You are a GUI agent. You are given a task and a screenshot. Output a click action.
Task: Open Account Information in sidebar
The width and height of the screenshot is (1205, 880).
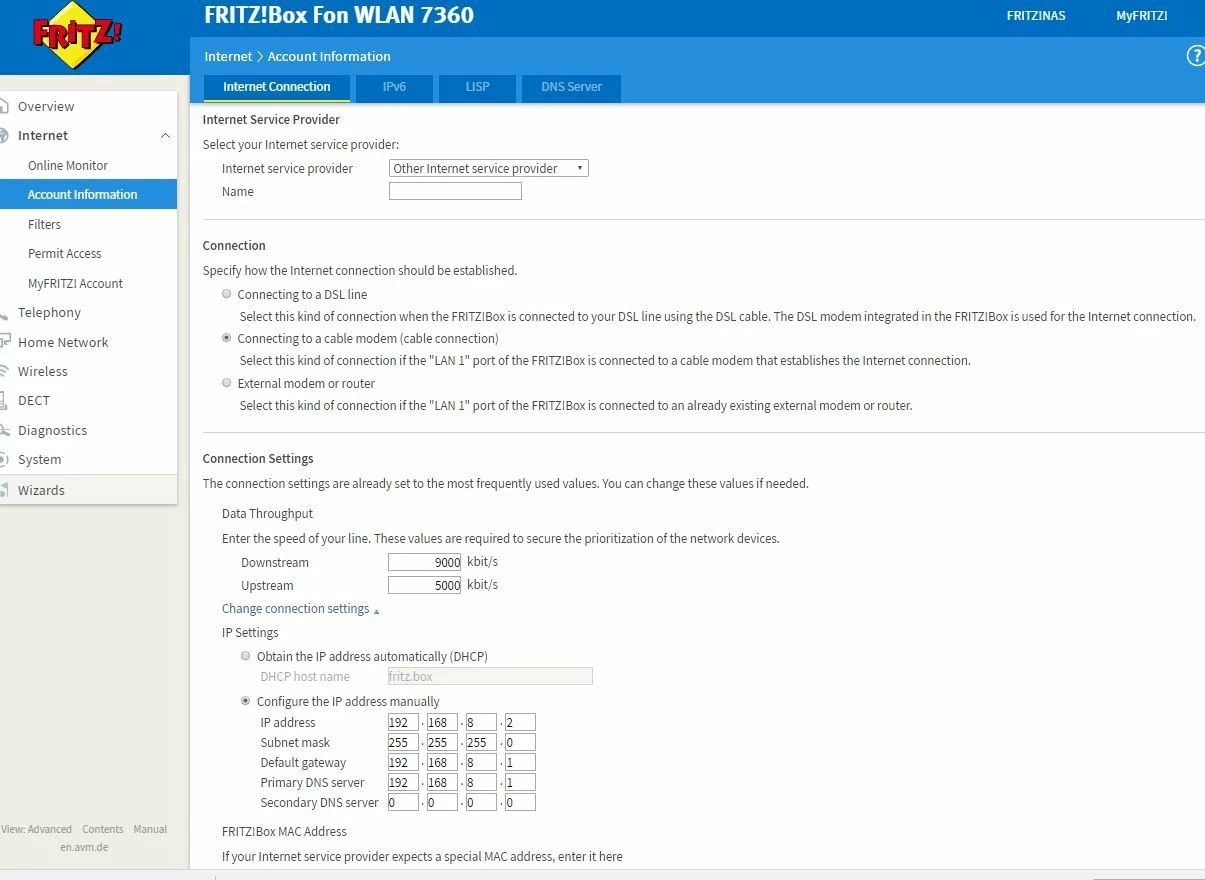click(x=83, y=194)
